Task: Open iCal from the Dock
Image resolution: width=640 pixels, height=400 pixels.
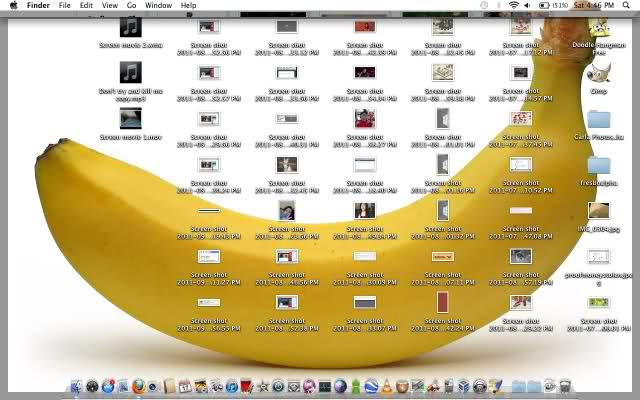Action: click(x=185, y=386)
